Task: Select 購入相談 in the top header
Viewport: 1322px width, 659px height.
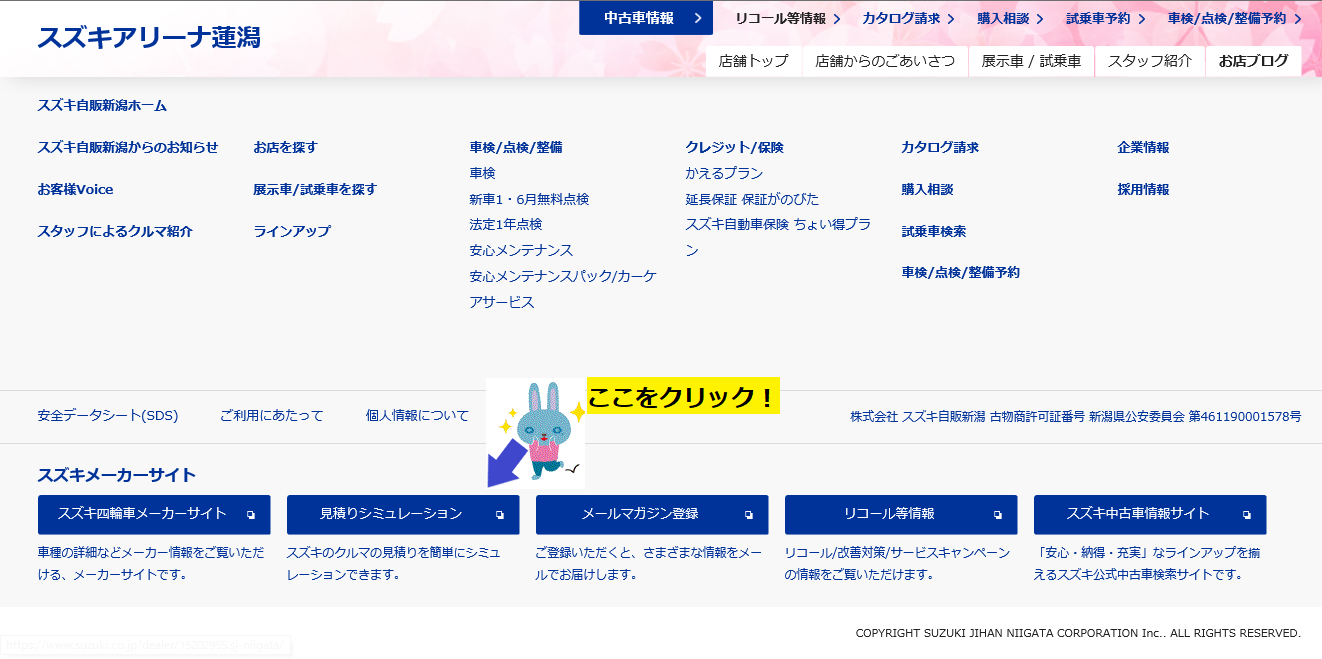Action: coord(1011,18)
